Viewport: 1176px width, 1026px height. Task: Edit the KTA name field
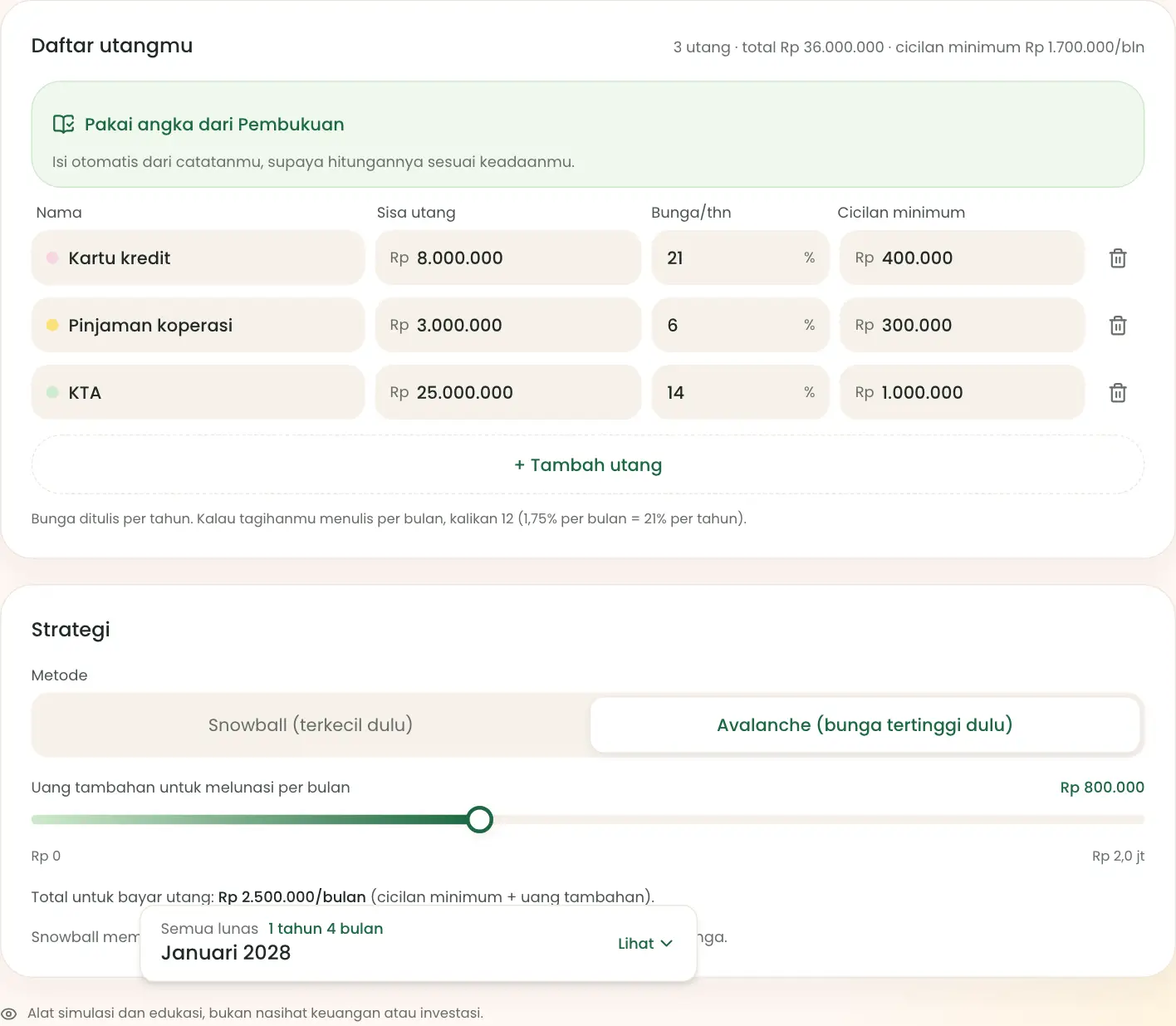tap(198, 393)
